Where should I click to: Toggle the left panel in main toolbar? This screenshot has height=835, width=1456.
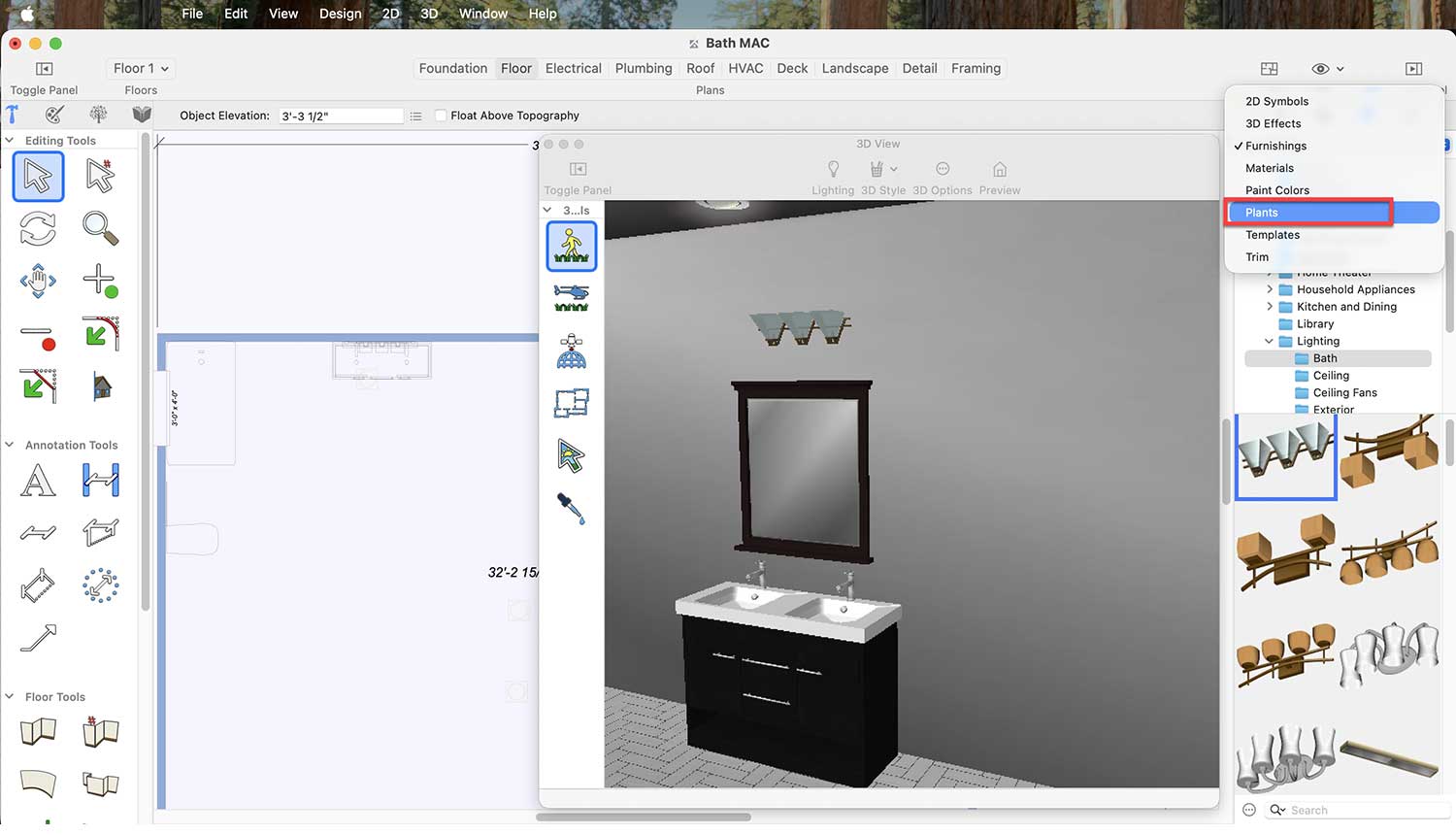44,69
